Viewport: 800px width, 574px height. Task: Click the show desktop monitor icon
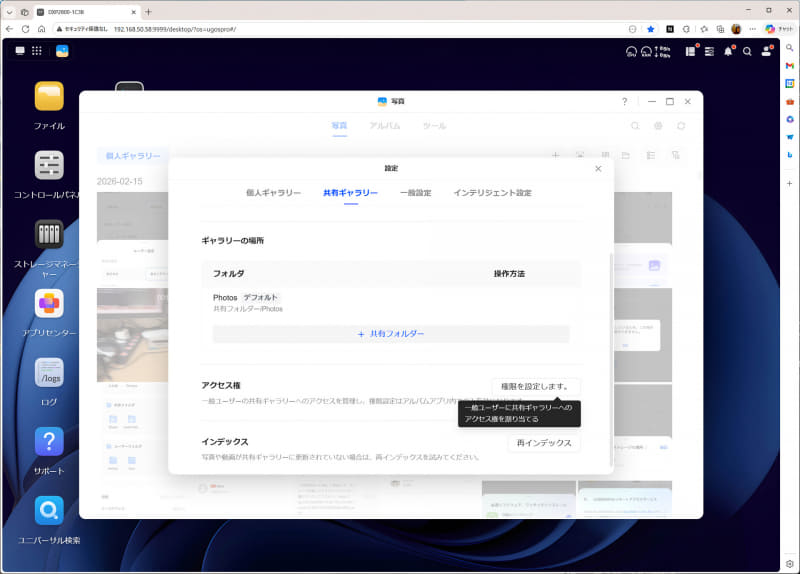(x=20, y=51)
